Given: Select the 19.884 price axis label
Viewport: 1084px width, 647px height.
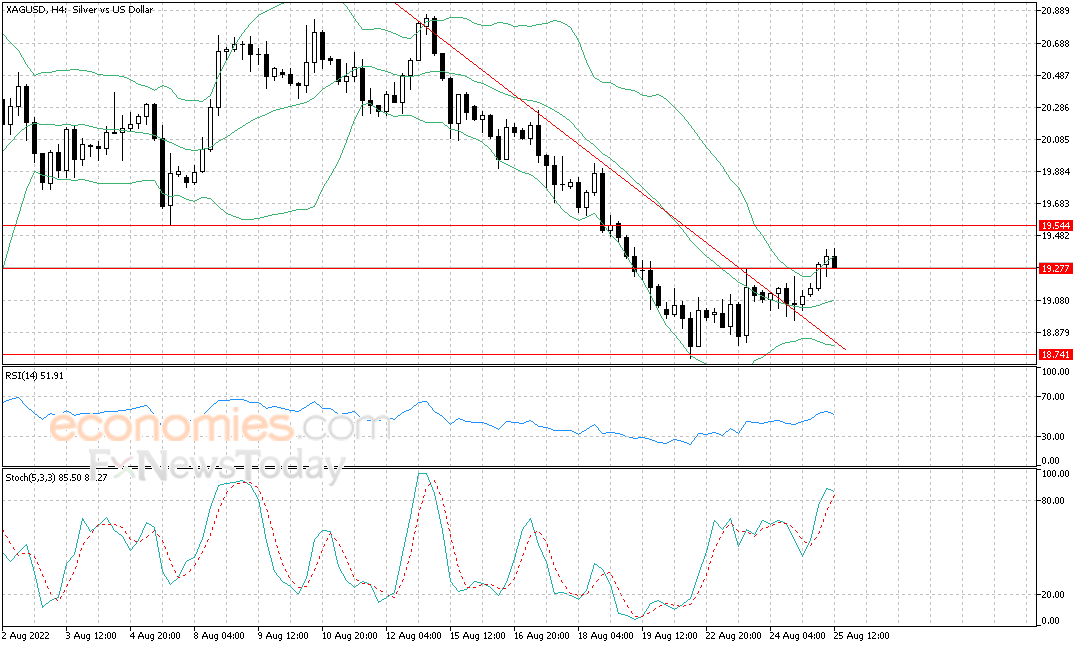Looking at the screenshot, I should 1056,172.
